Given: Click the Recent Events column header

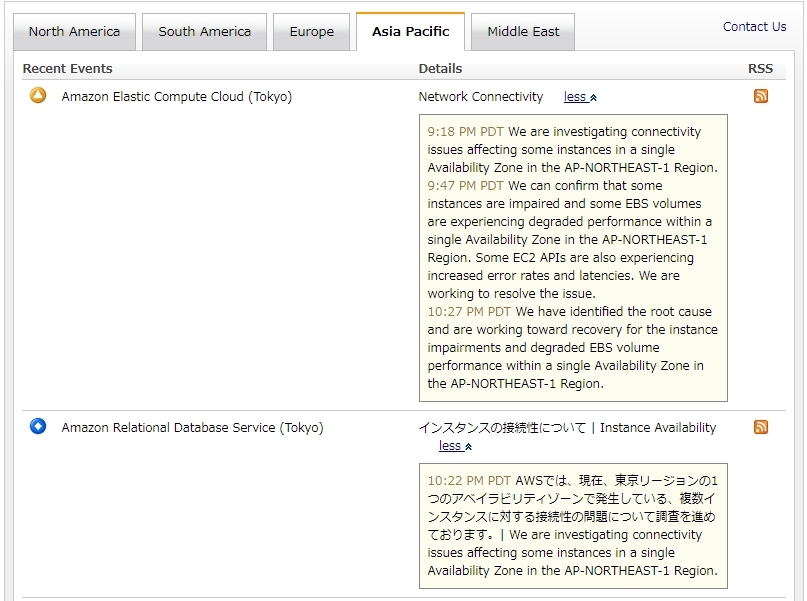Looking at the screenshot, I should click(68, 69).
